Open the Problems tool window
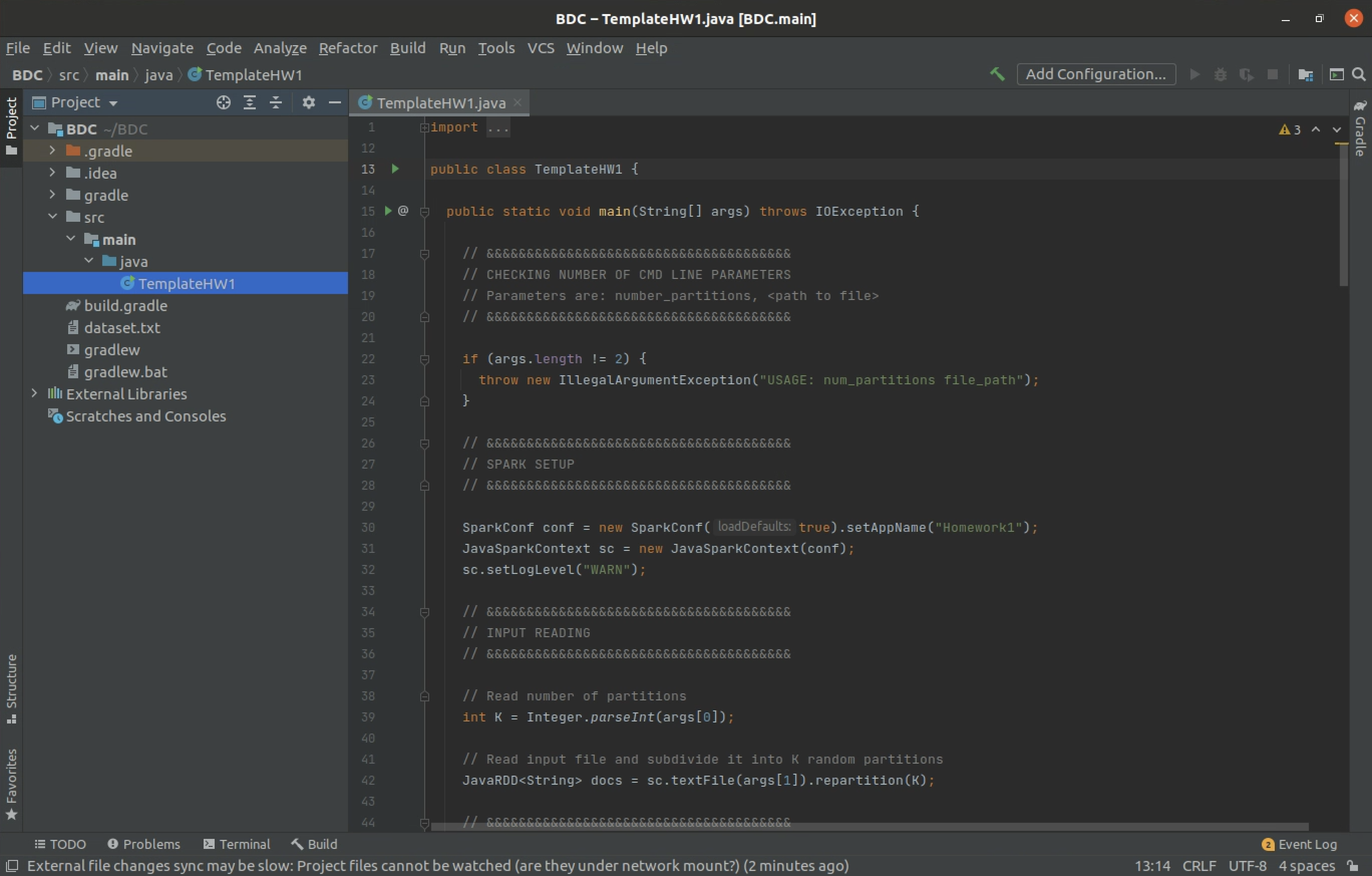The image size is (1372, 876). click(143, 844)
